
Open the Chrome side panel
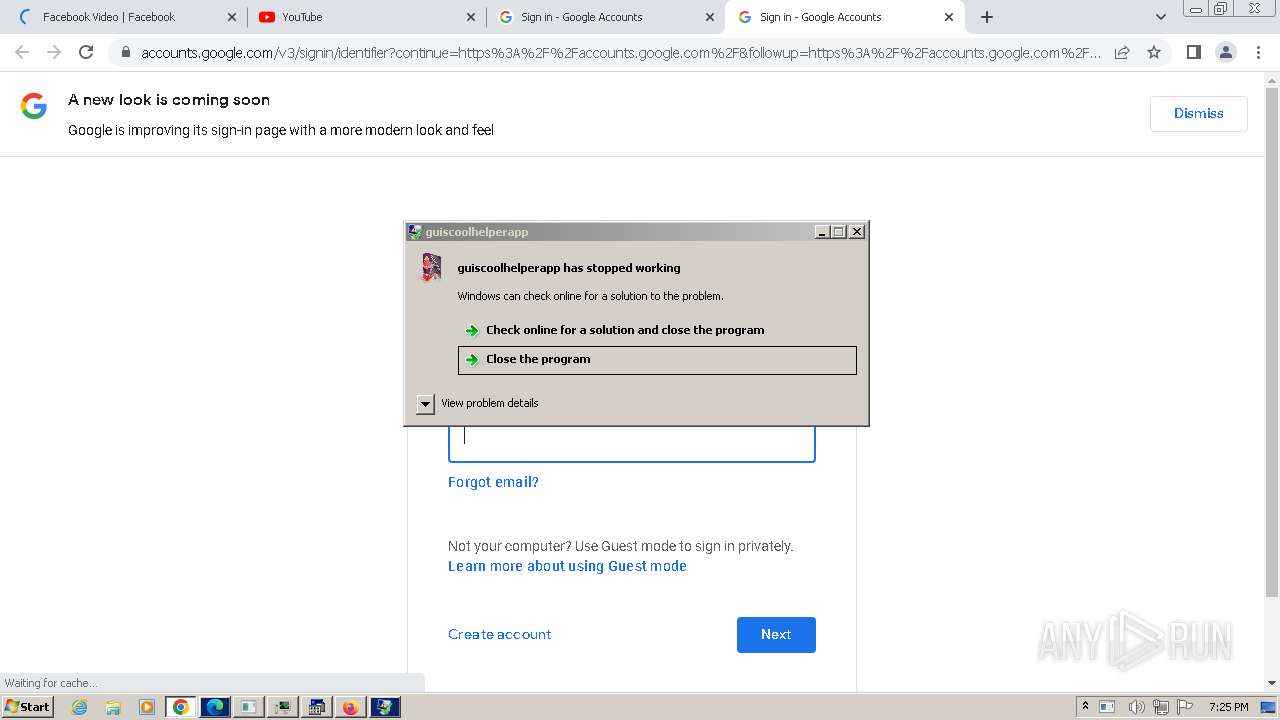pos(1193,52)
